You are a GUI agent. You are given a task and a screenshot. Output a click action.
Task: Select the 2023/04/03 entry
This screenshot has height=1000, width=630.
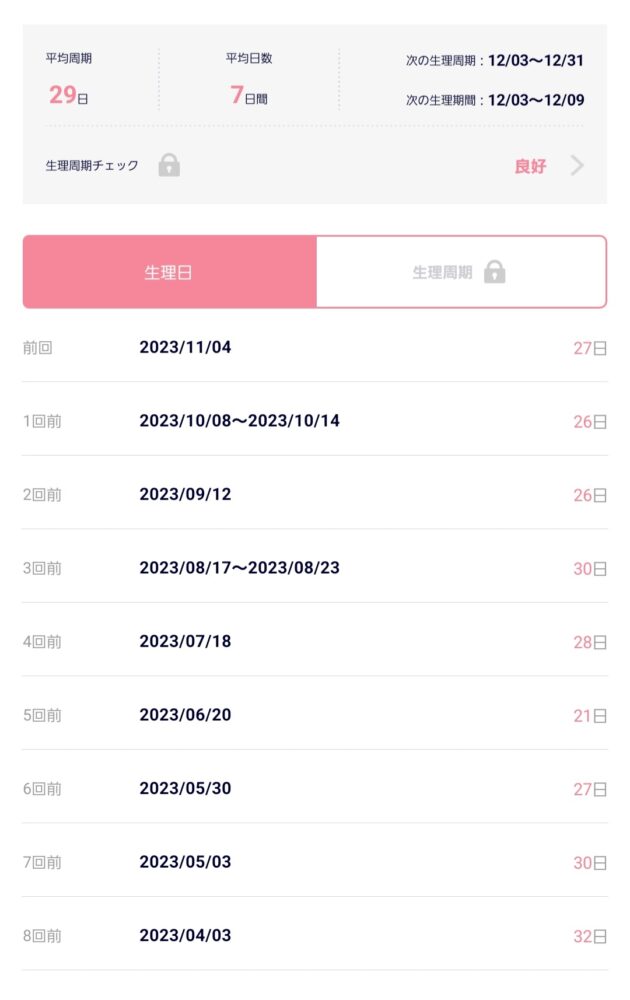point(315,936)
